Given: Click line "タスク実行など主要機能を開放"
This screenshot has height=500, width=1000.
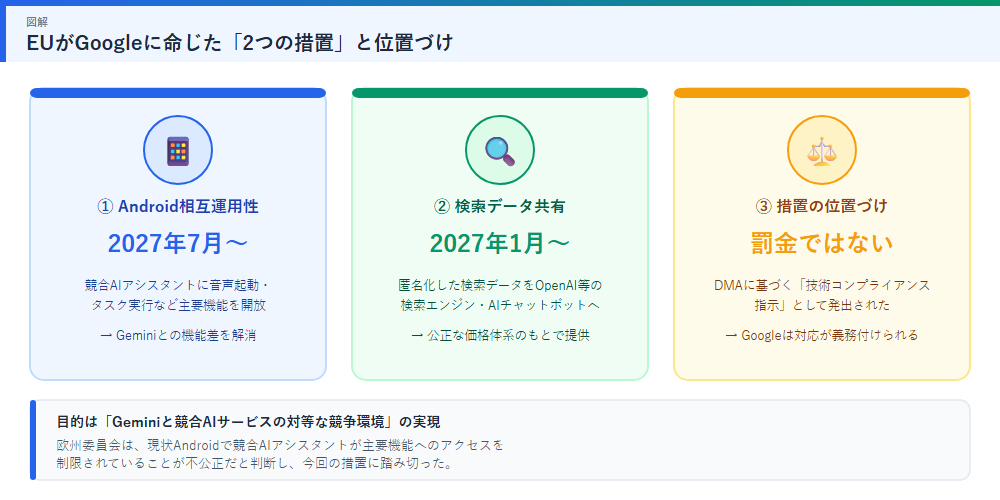Looking at the screenshot, I should (x=178, y=305).
